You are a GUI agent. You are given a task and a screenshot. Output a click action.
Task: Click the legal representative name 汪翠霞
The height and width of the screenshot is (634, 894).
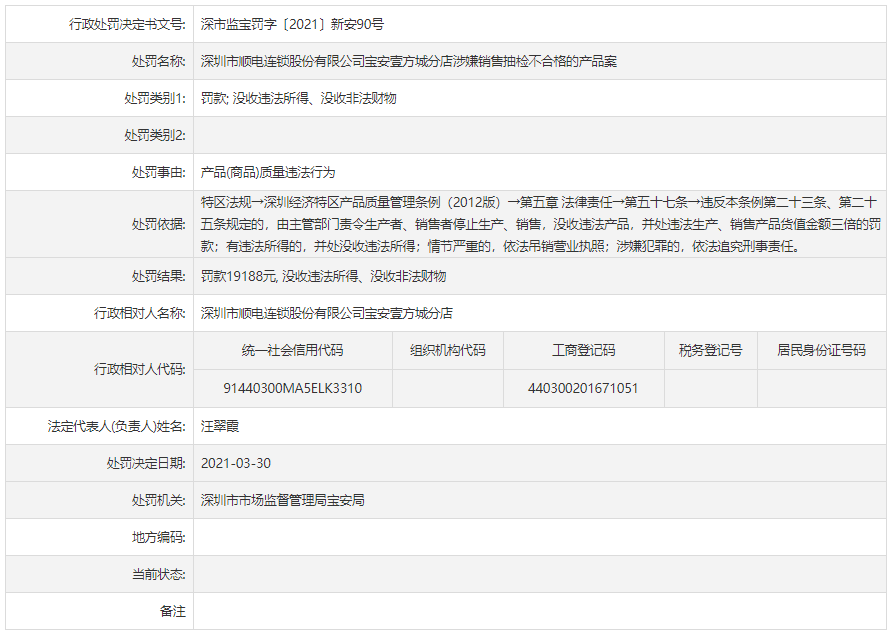pos(220,426)
